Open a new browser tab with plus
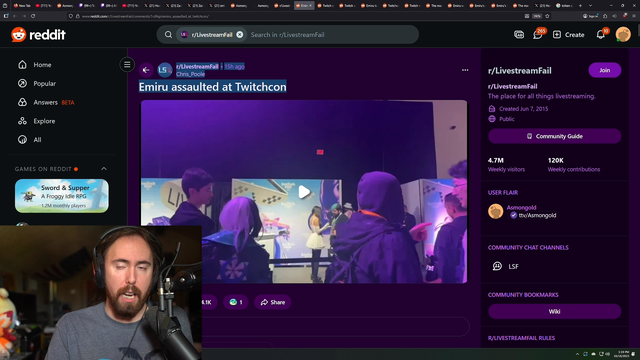The width and height of the screenshot is (640, 360). pos(580,6)
